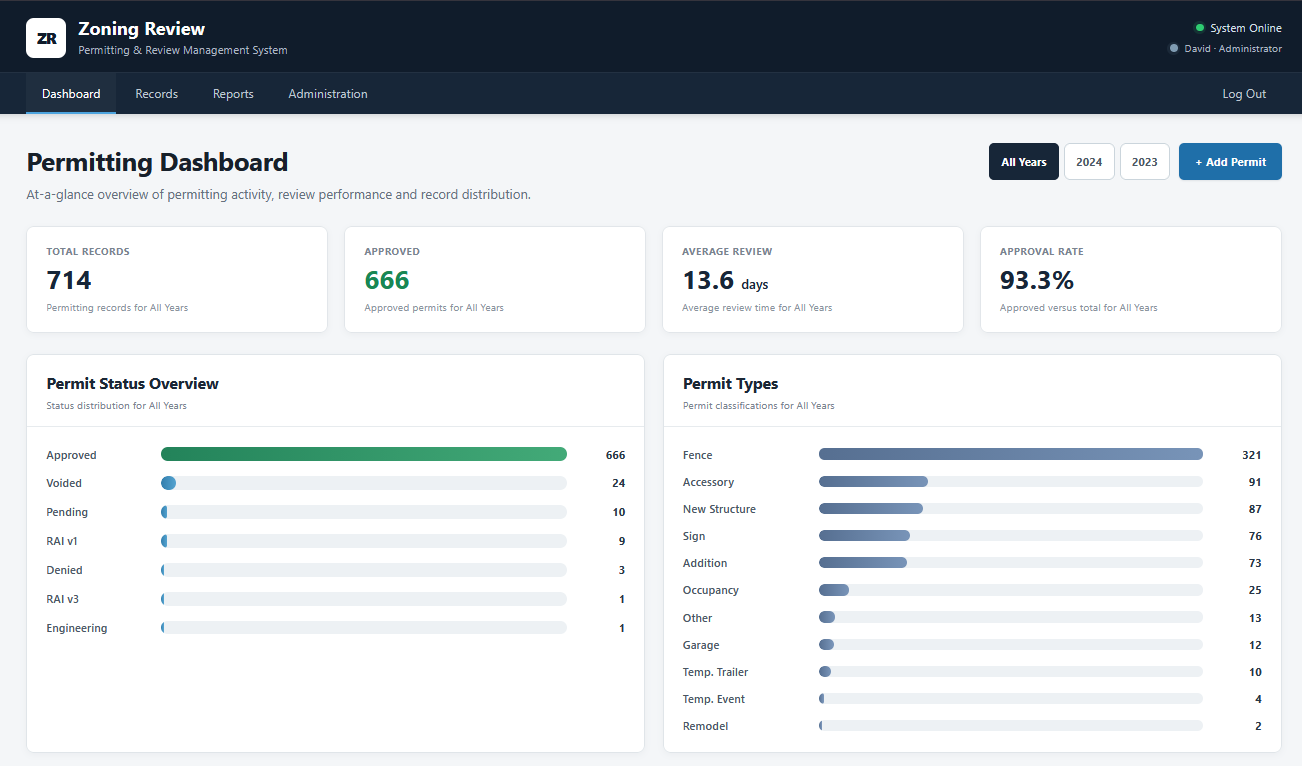The width and height of the screenshot is (1302, 766).
Task: Click the Log Out link
Action: (x=1244, y=94)
